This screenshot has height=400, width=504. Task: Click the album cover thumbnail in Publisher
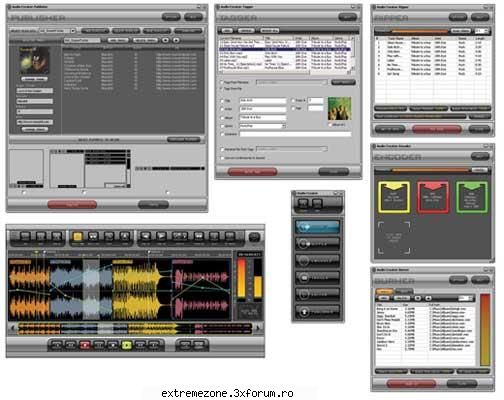click(x=35, y=60)
